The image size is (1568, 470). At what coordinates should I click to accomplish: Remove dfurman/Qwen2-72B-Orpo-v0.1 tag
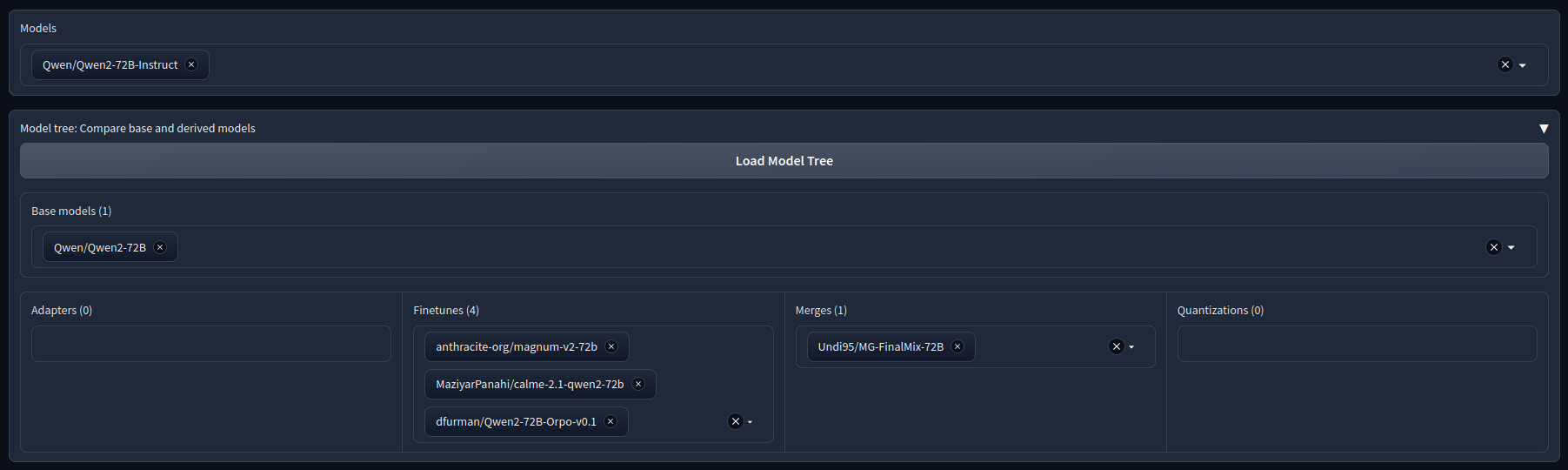point(611,421)
